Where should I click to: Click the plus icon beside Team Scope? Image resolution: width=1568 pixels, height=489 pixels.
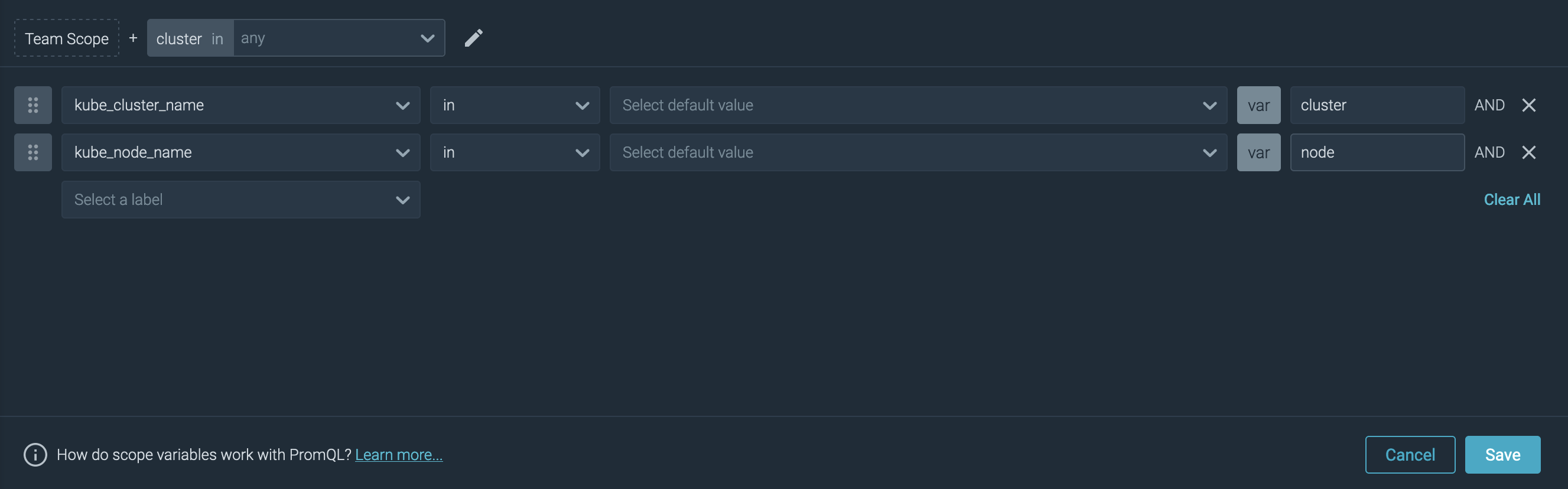click(x=133, y=38)
